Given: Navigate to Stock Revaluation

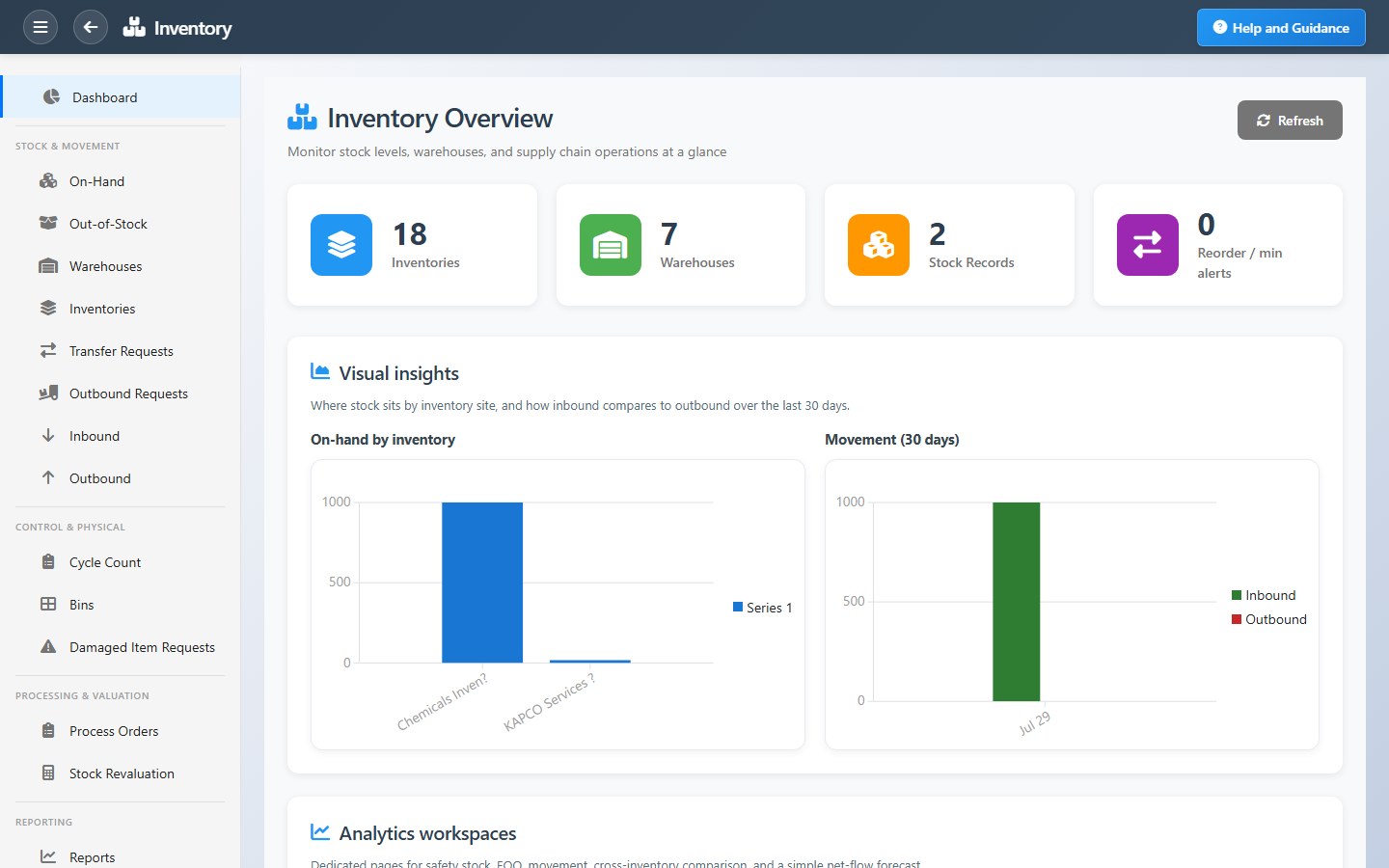Looking at the screenshot, I should pos(121,773).
